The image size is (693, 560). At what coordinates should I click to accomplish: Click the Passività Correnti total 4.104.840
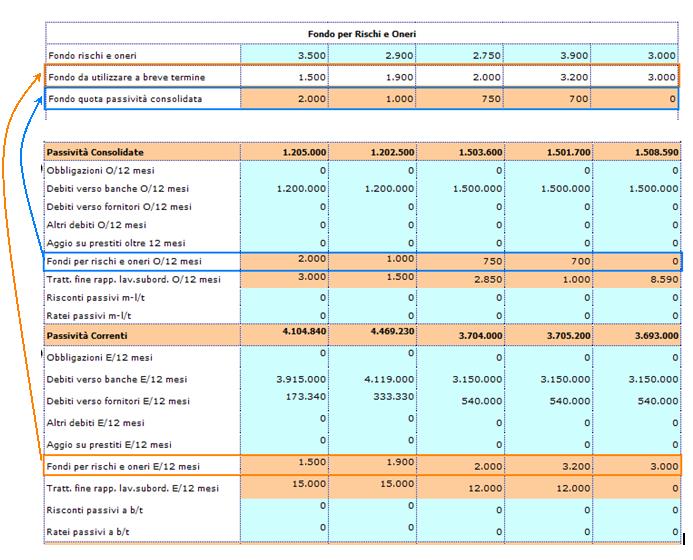coord(305,331)
